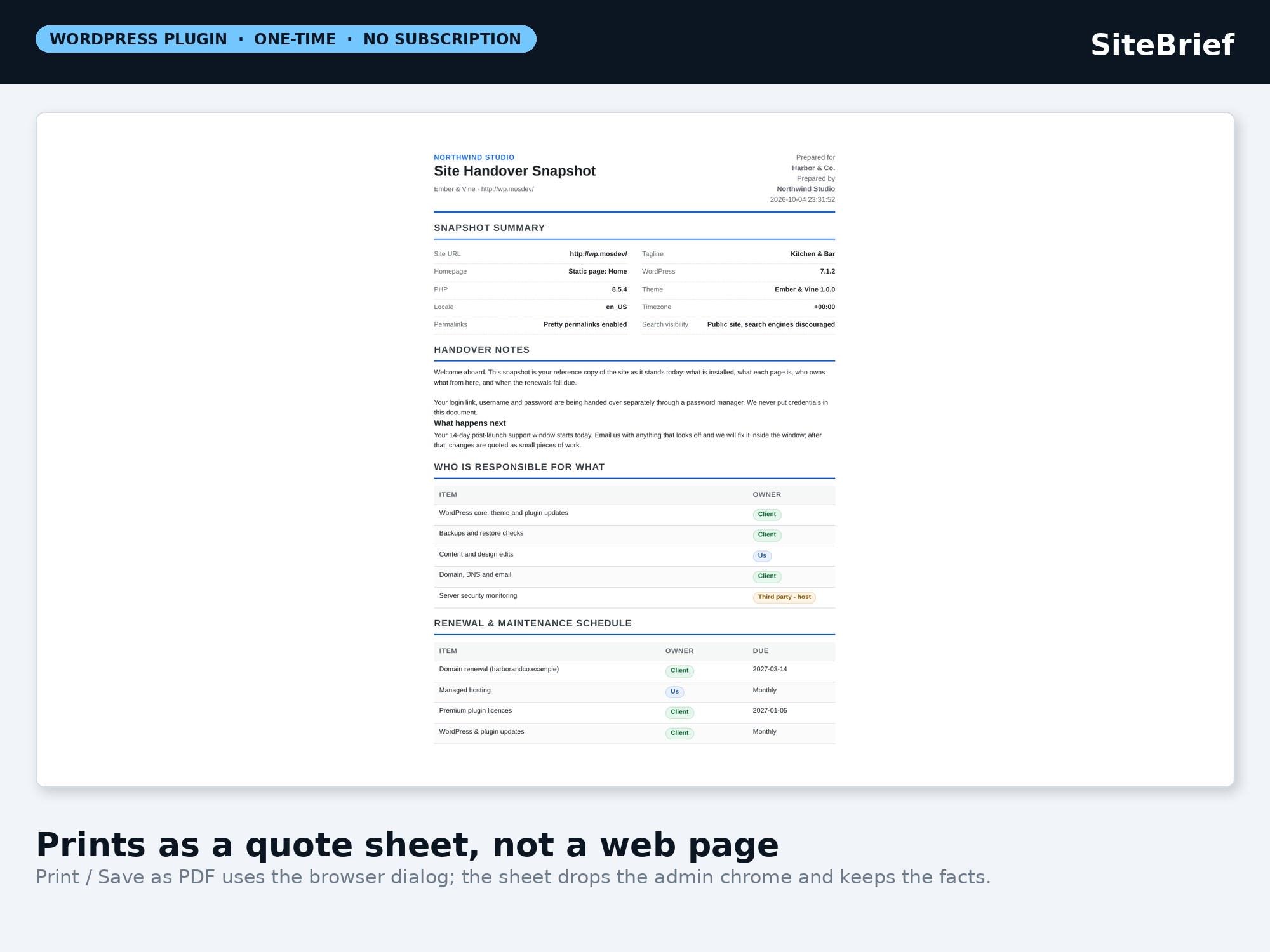1270x952 pixels.
Task: Click the Server security monitoring row text
Action: coord(478,596)
